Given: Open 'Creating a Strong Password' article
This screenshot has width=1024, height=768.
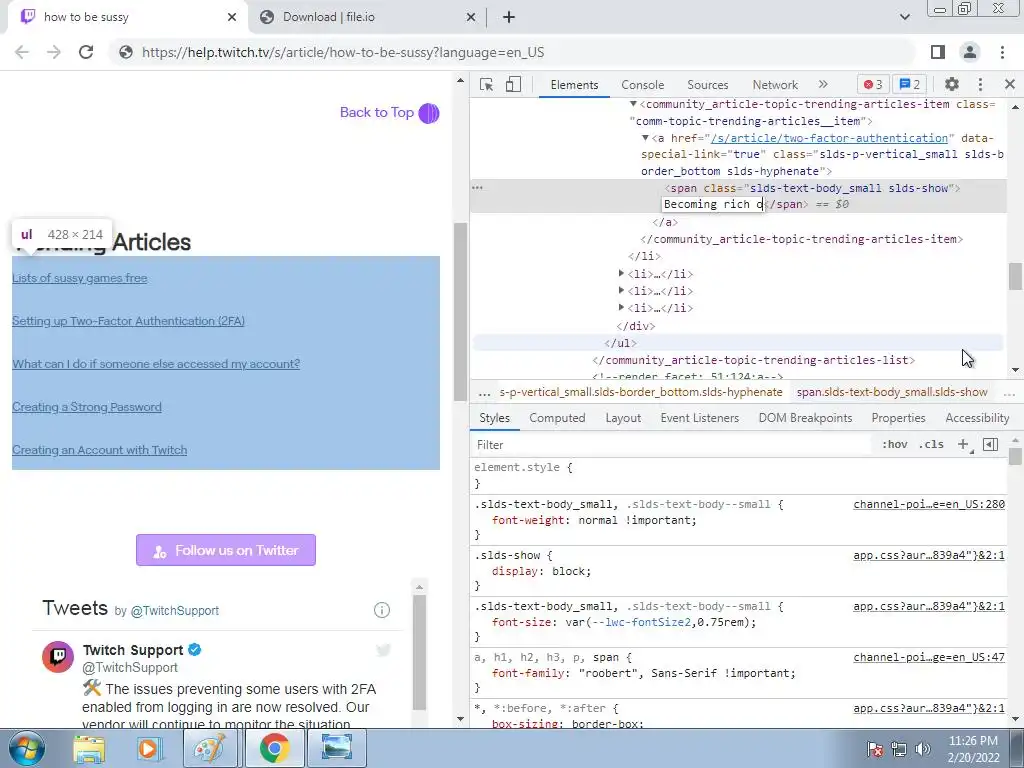Looking at the screenshot, I should (x=87, y=407).
